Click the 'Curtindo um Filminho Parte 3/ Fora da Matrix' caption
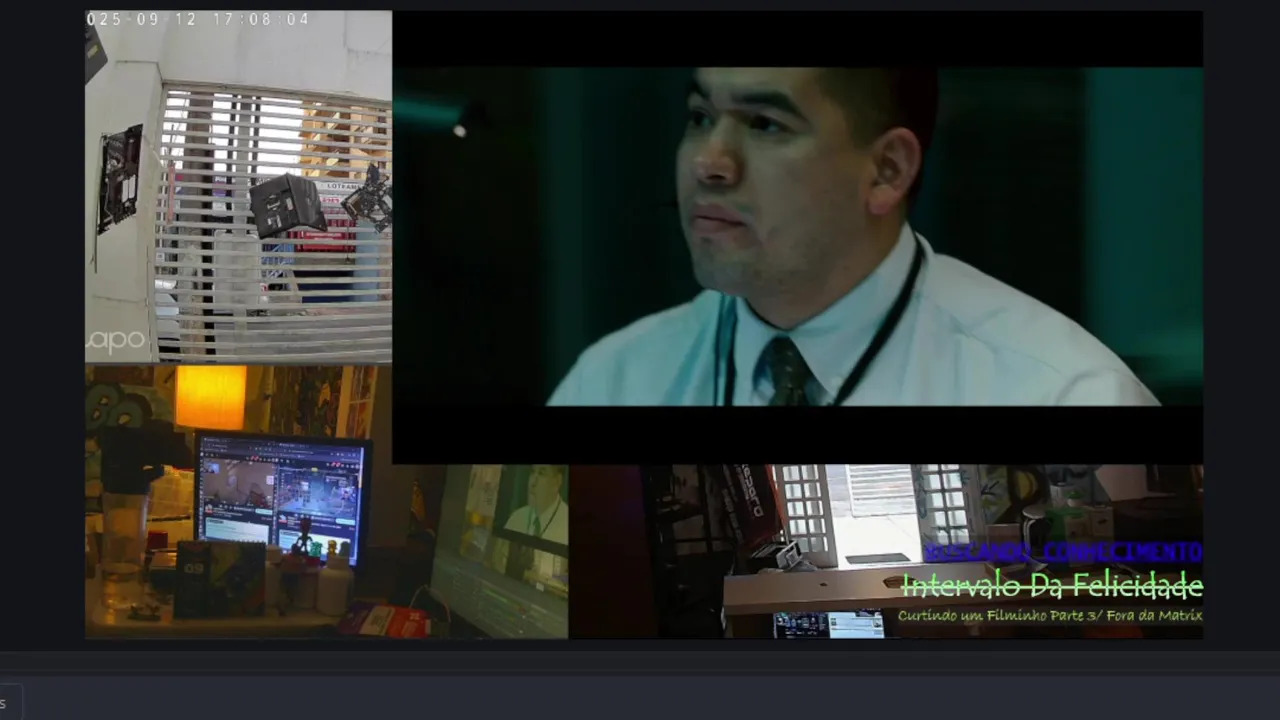The width and height of the screenshot is (1280, 720). point(1050,616)
